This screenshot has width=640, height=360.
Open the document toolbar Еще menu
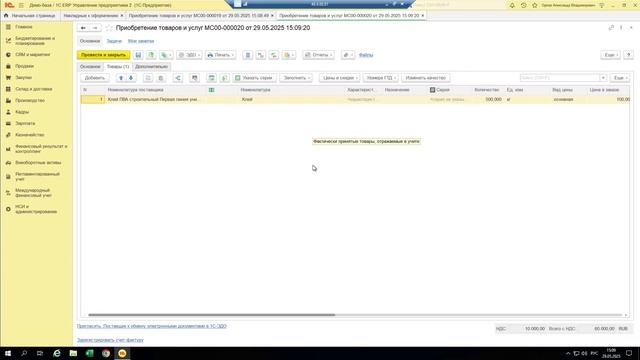pos(610,55)
